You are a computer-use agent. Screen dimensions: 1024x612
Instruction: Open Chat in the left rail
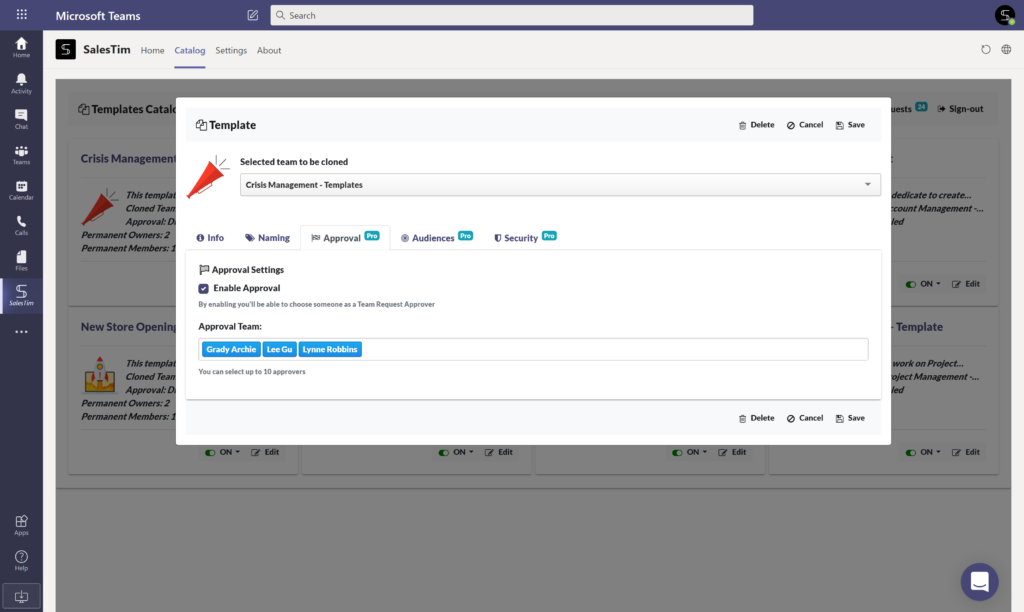point(22,119)
